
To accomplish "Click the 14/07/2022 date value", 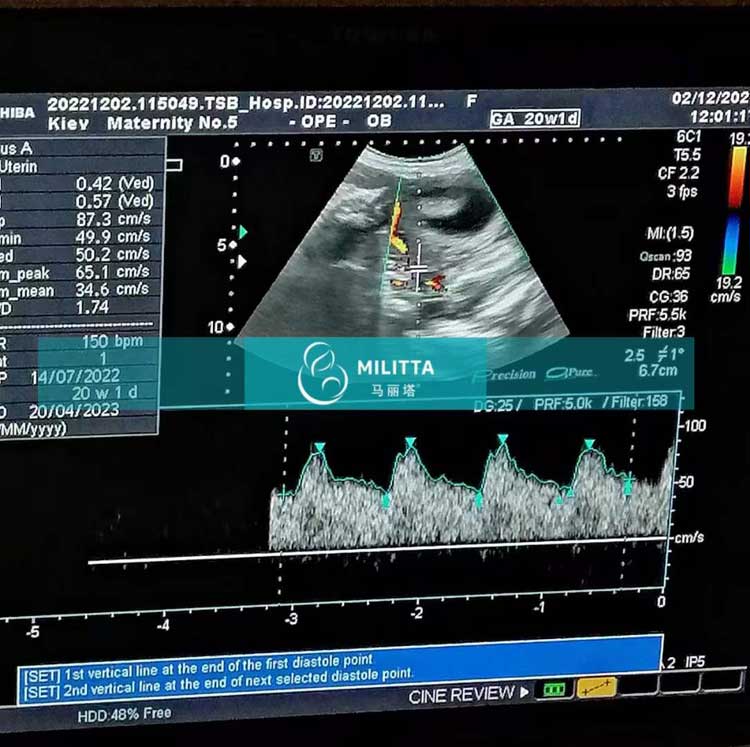I will [75, 377].
